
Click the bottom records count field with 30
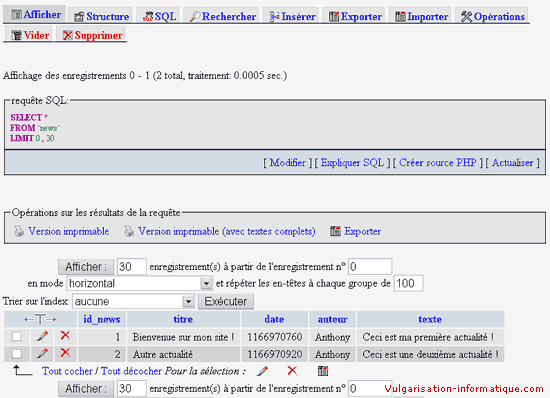pos(132,389)
